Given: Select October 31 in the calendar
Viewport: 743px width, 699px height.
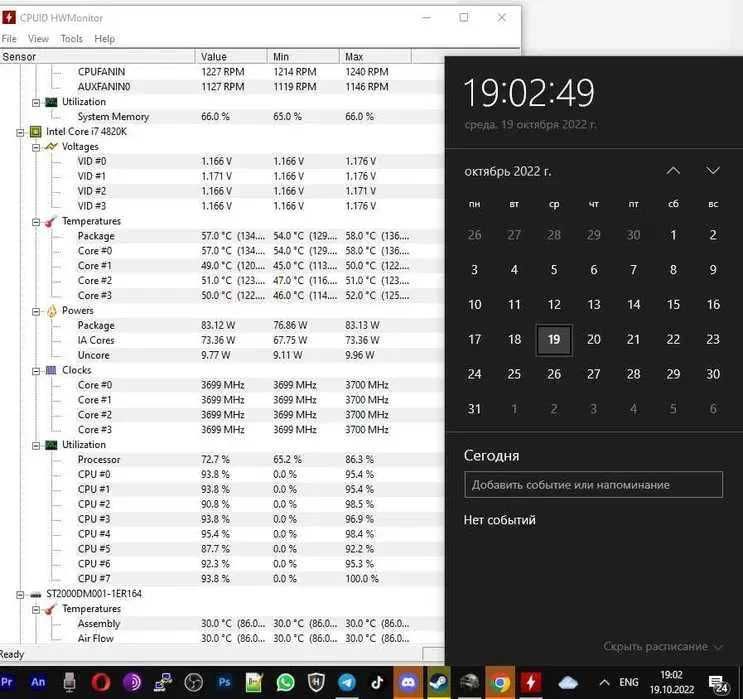Looking at the screenshot, I should [x=474, y=409].
